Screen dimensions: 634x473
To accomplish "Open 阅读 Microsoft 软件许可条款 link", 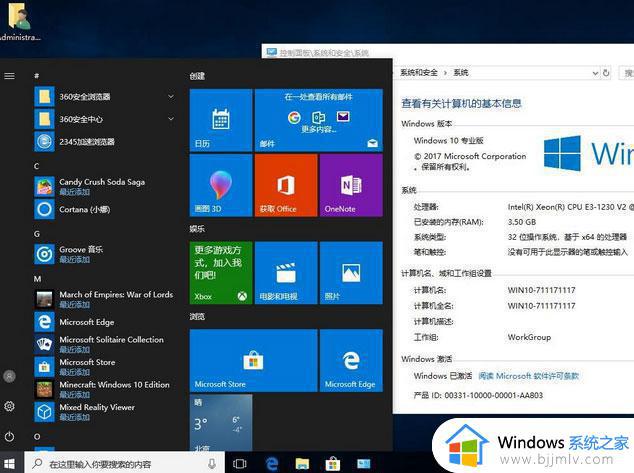I will 528,376.
